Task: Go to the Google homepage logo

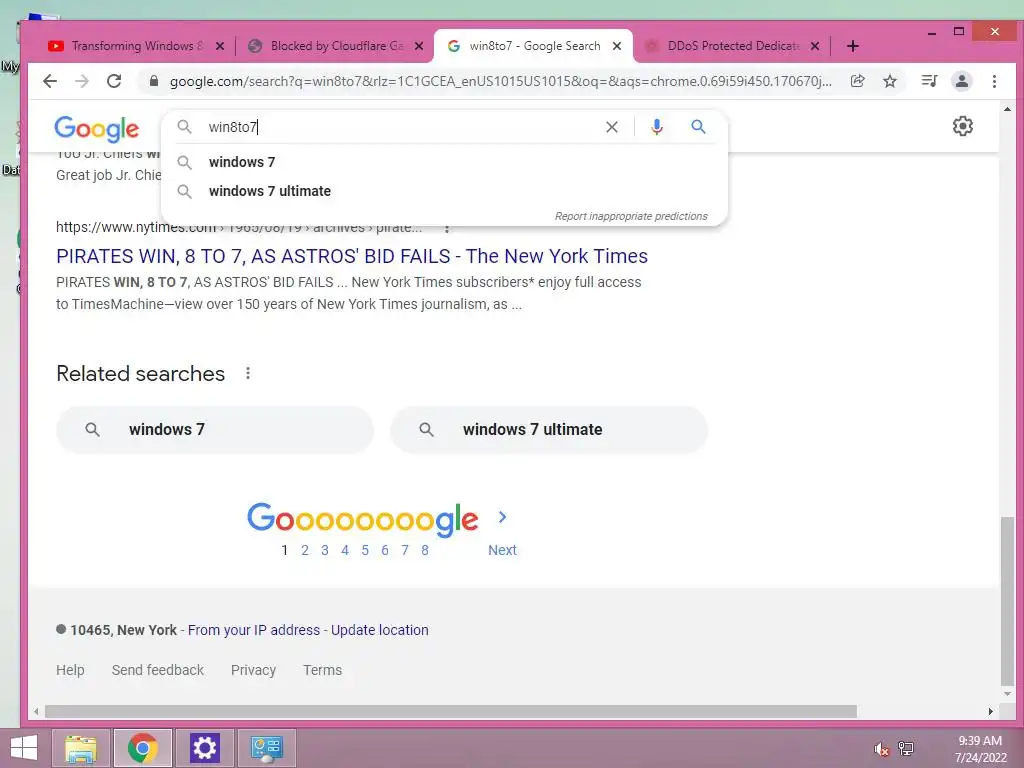Action: click(x=97, y=129)
